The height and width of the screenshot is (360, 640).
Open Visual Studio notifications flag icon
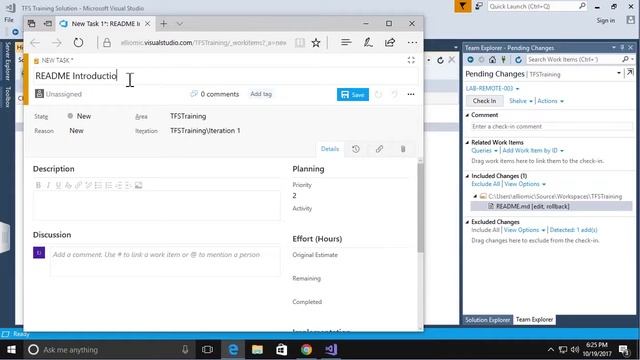(462, 6)
